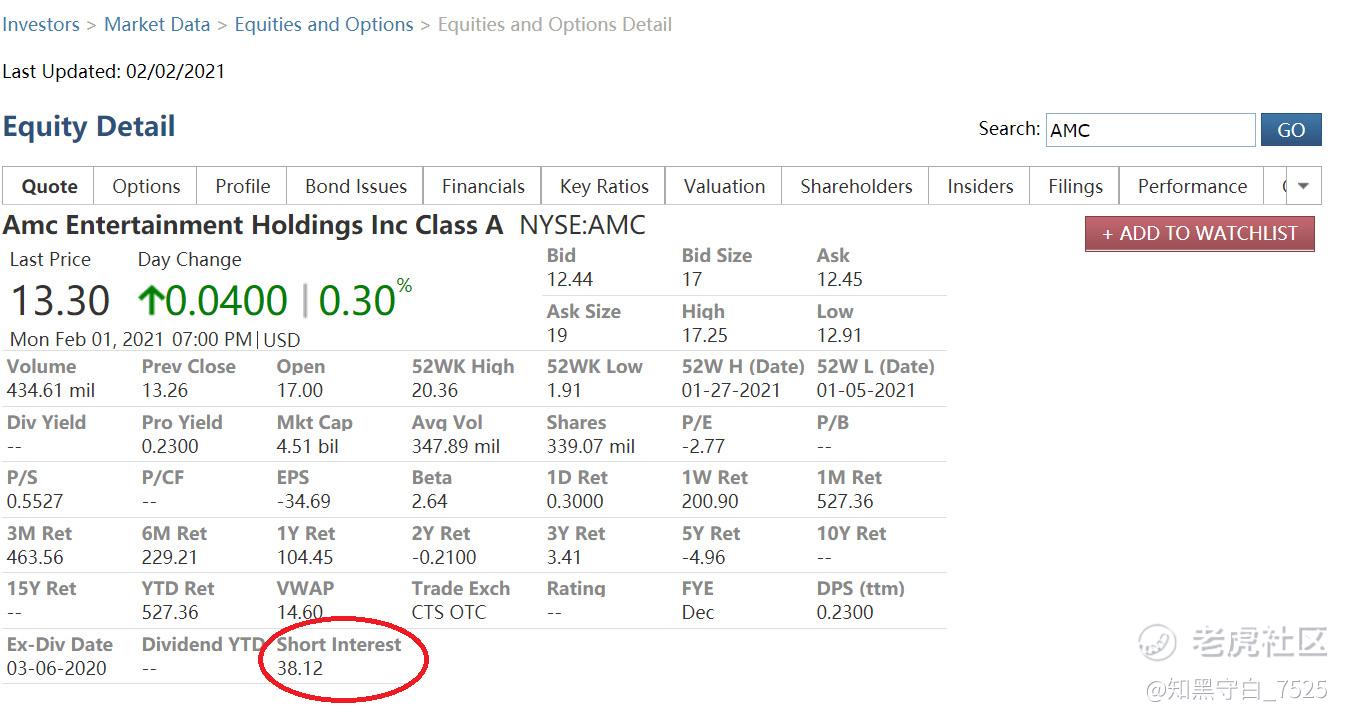1354x720 pixels.
Task: Click the Low value 12.91
Action: (839, 336)
